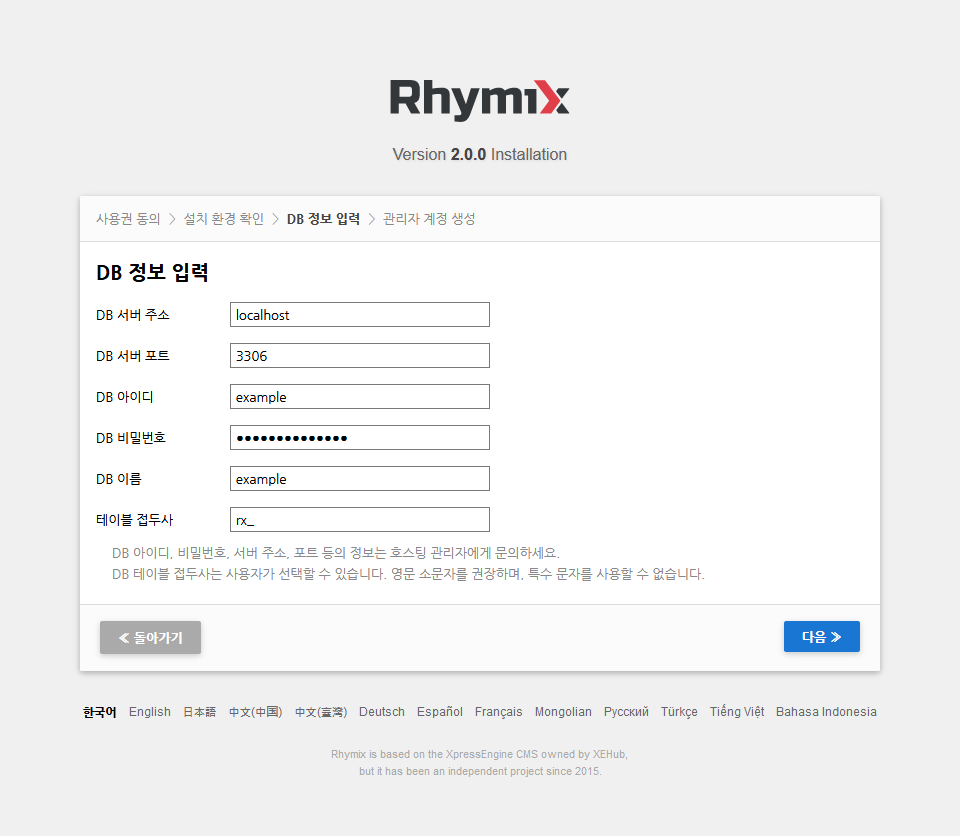The width and height of the screenshot is (960, 836).
Task: Open the 설치 환경 확인 step
Action: coord(224,218)
